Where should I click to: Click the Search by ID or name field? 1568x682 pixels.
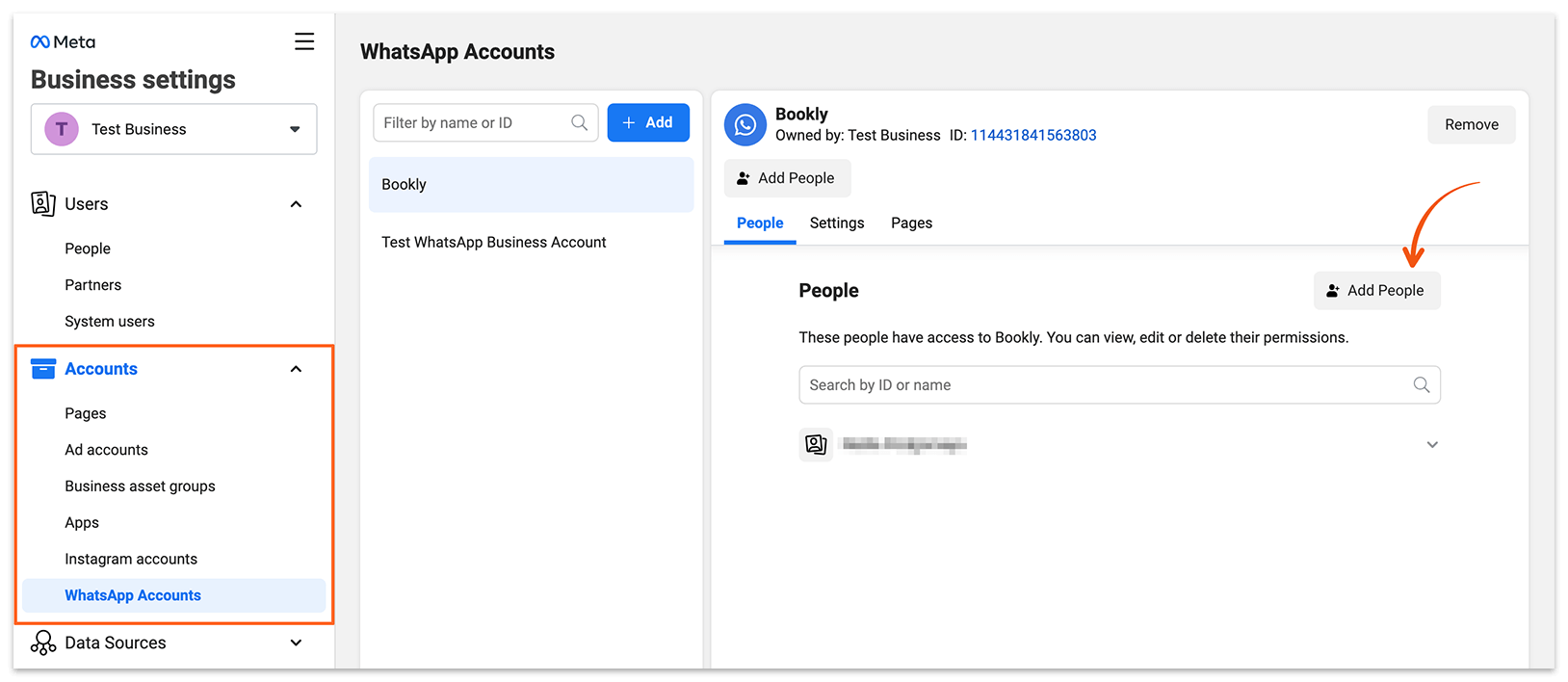1119,384
